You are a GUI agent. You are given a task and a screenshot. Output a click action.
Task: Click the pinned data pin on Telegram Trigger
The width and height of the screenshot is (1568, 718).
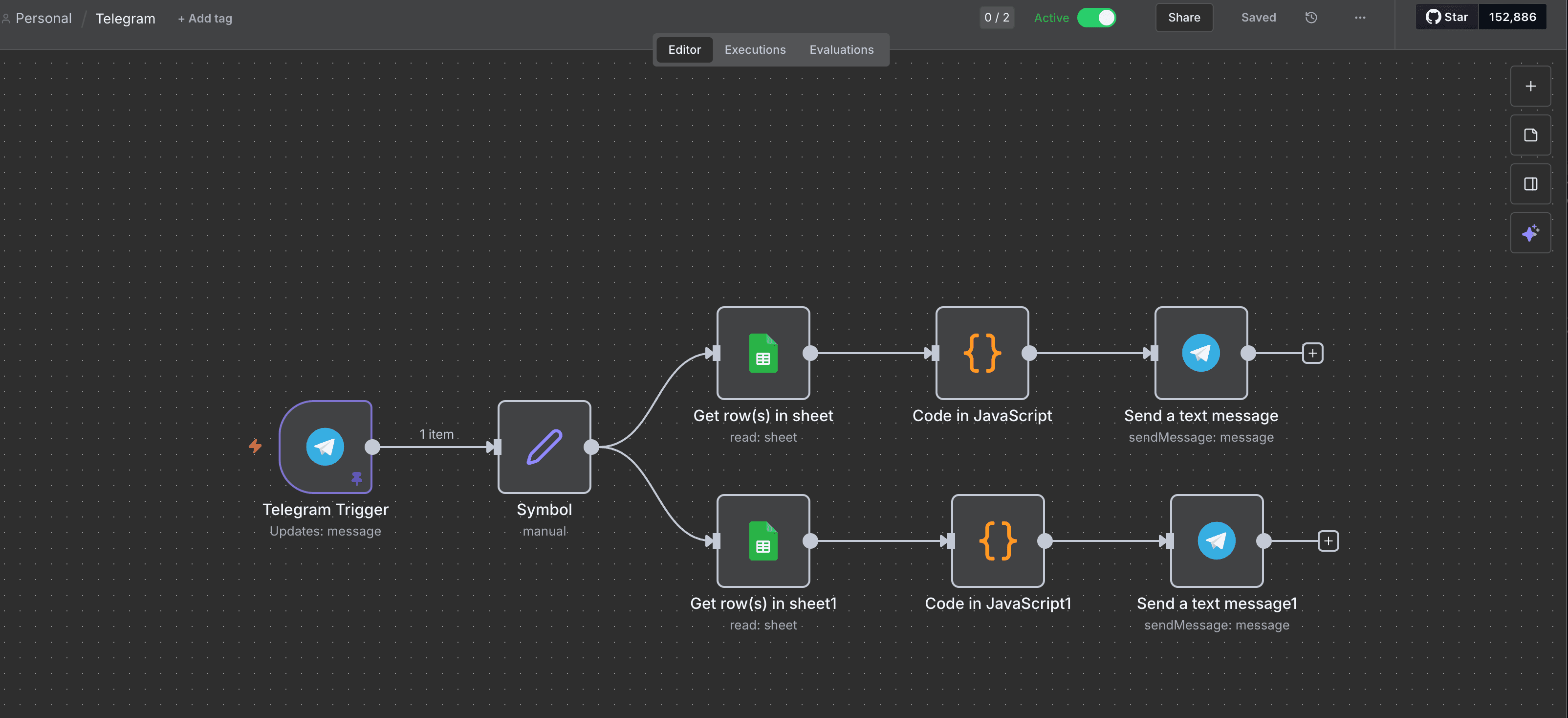tap(357, 478)
